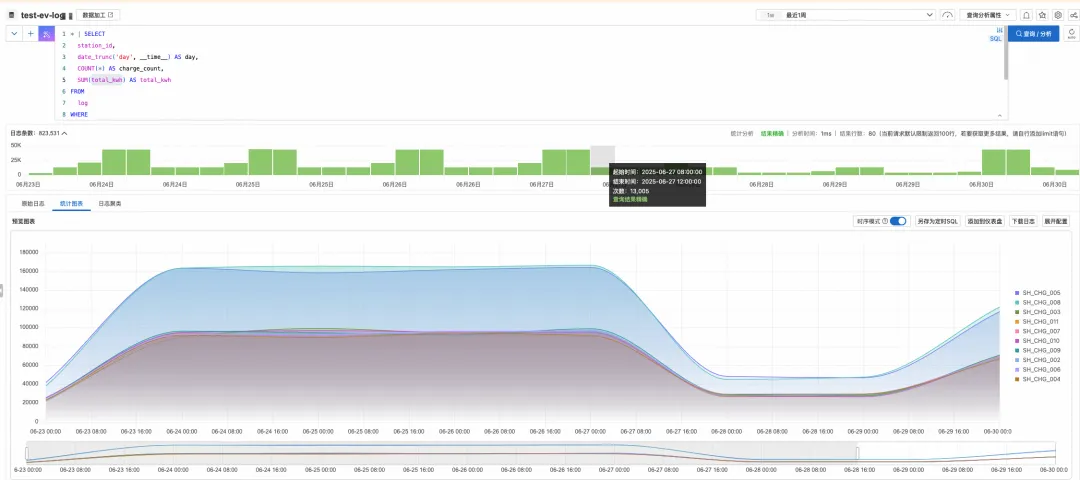Click inside the SQL query editor at SELECT line
Image resolution: width=1080 pixels, height=480 pixels.
[94, 34]
